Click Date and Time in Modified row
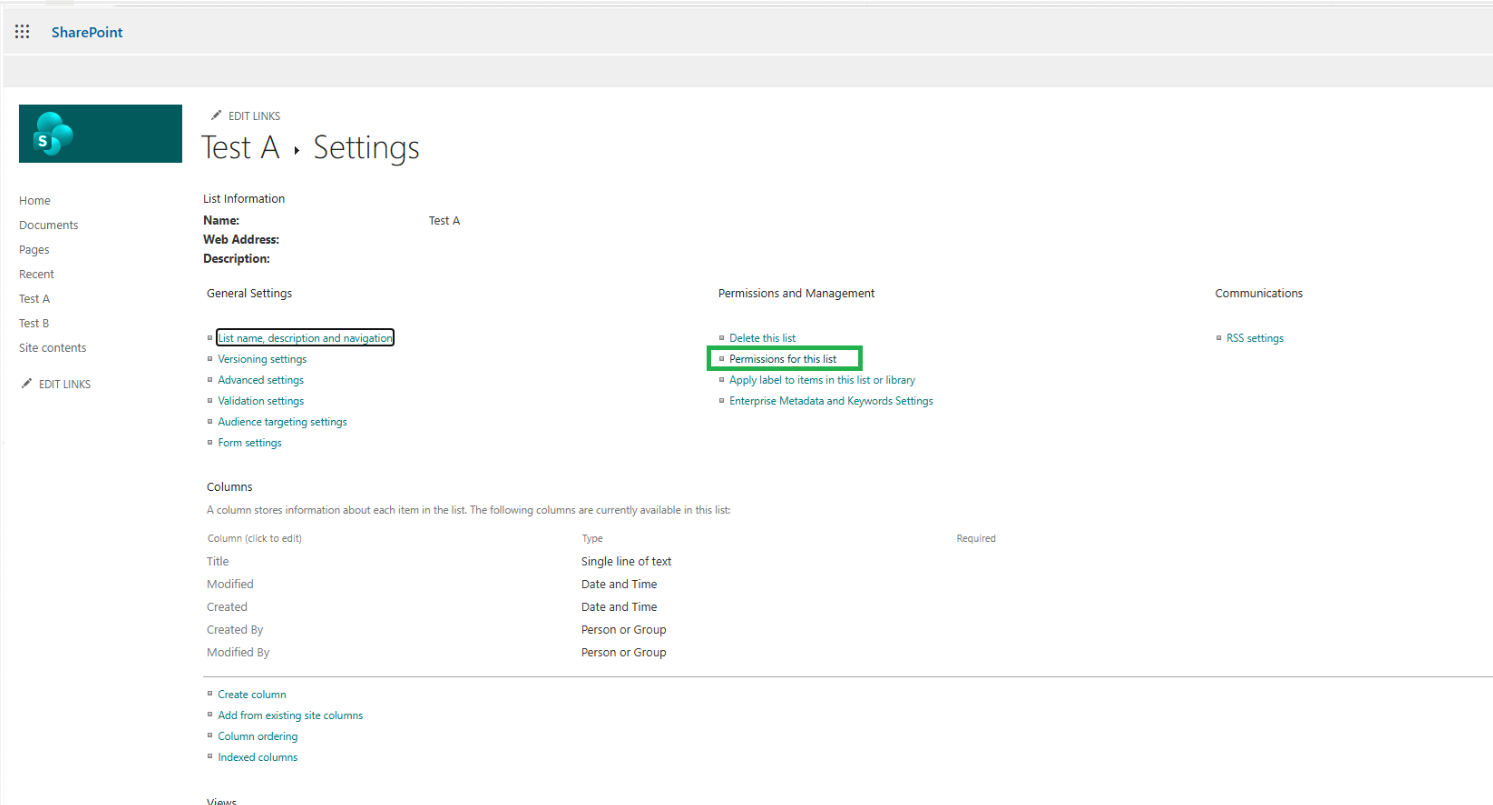The height and width of the screenshot is (805, 1493). [619, 584]
